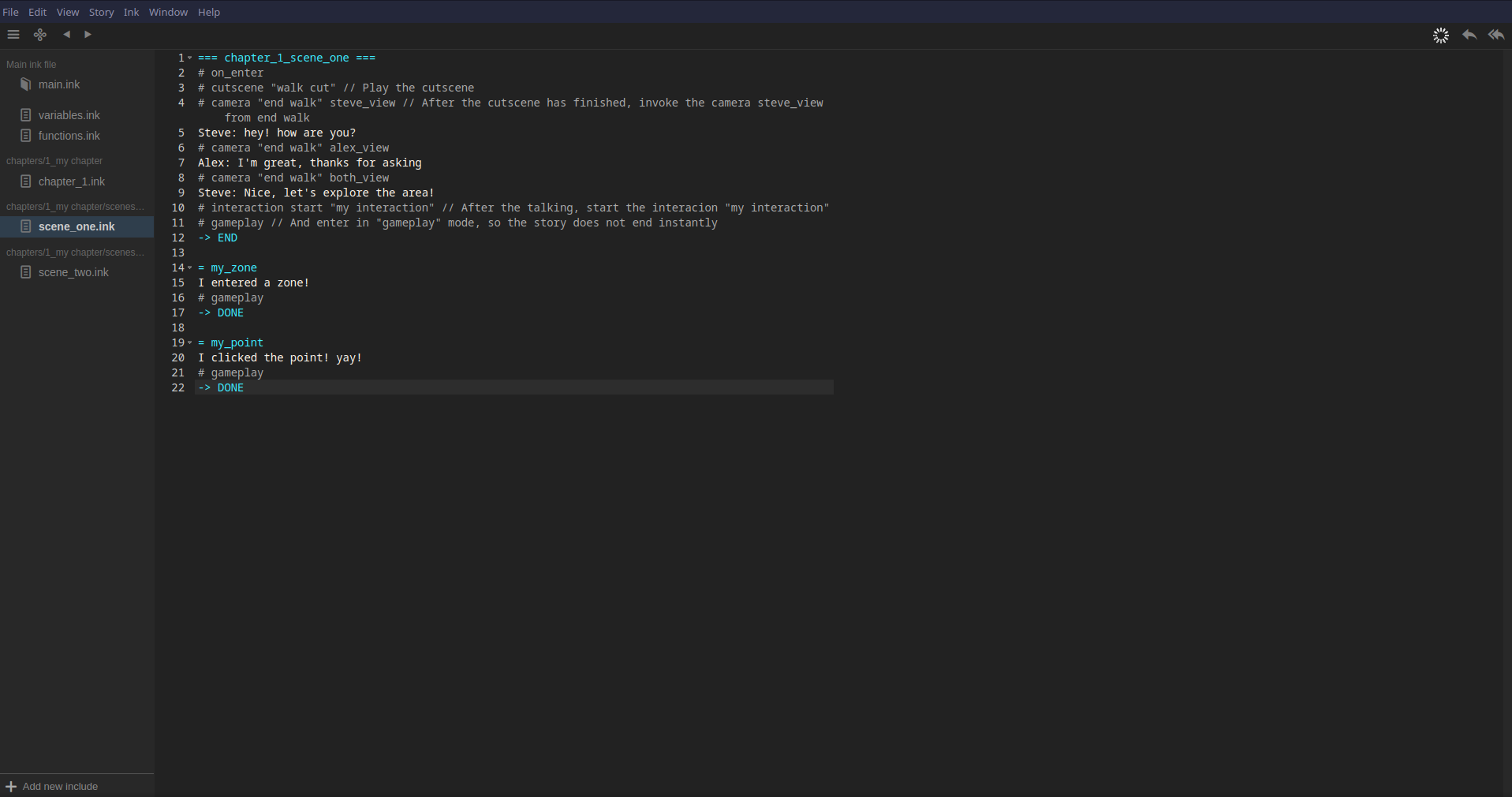Viewport: 1512px width, 797px height.
Task: Click '-> DONE' on line 22
Action: [221, 387]
